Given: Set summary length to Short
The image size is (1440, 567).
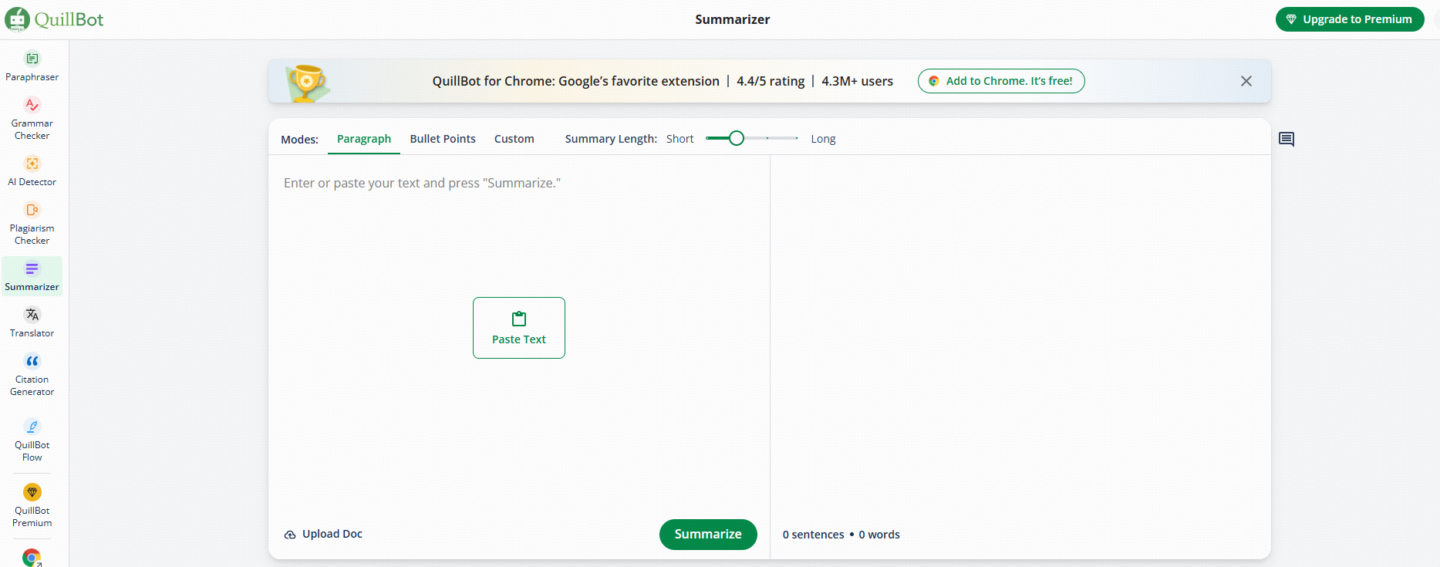Looking at the screenshot, I should (x=680, y=139).
